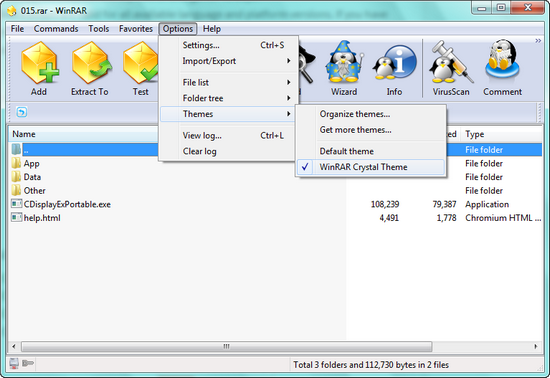Screen dimensions: 550x378
Task: Close the WinRAR window
Action: coord(528,8)
